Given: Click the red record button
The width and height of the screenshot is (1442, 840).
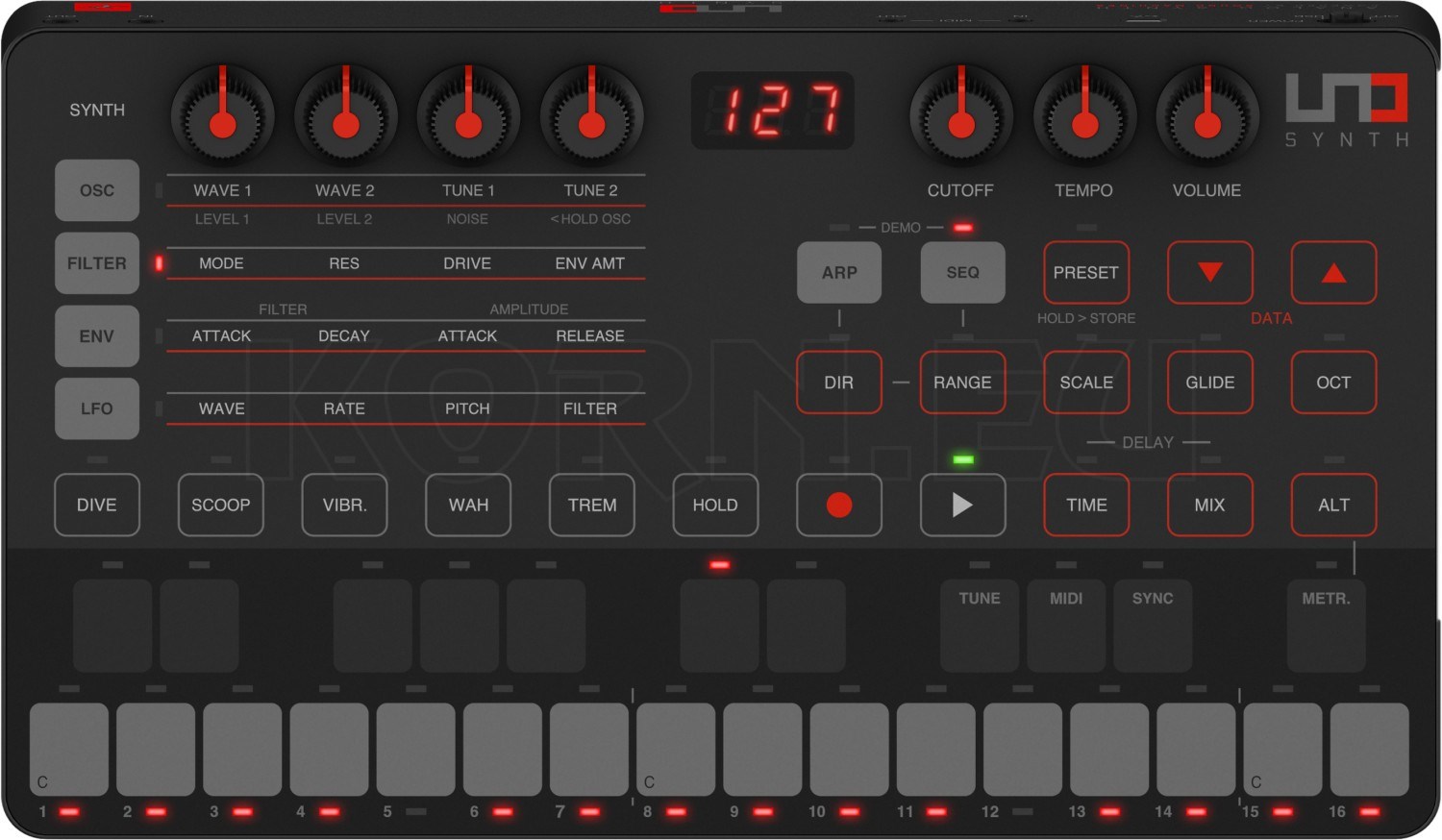Looking at the screenshot, I should [x=839, y=505].
